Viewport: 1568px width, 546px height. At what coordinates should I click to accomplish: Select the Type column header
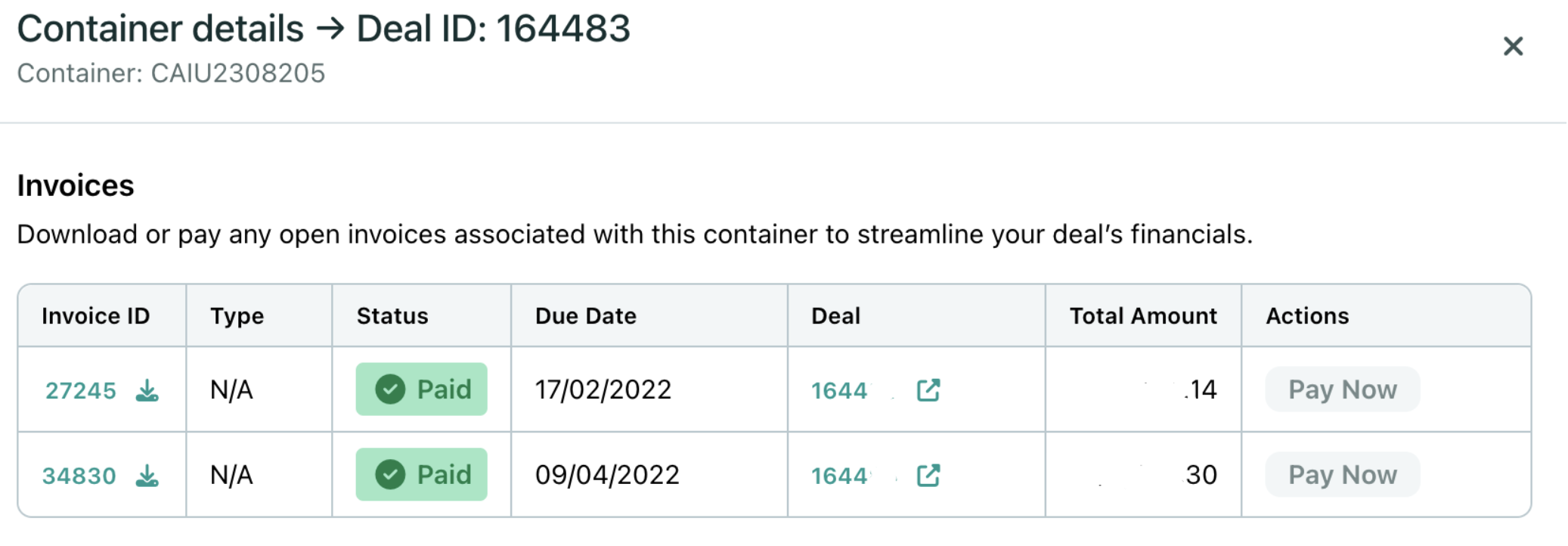click(237, 316)
